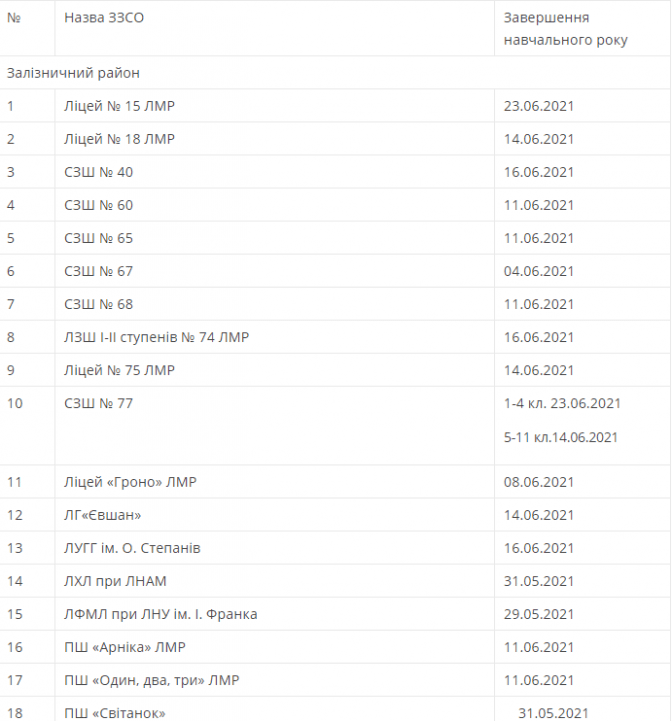Select 'ЛУГГ ім. О. Степанів' cell
Screen dimensions: 672x721
pyautogui.click(x=132, y=548)
